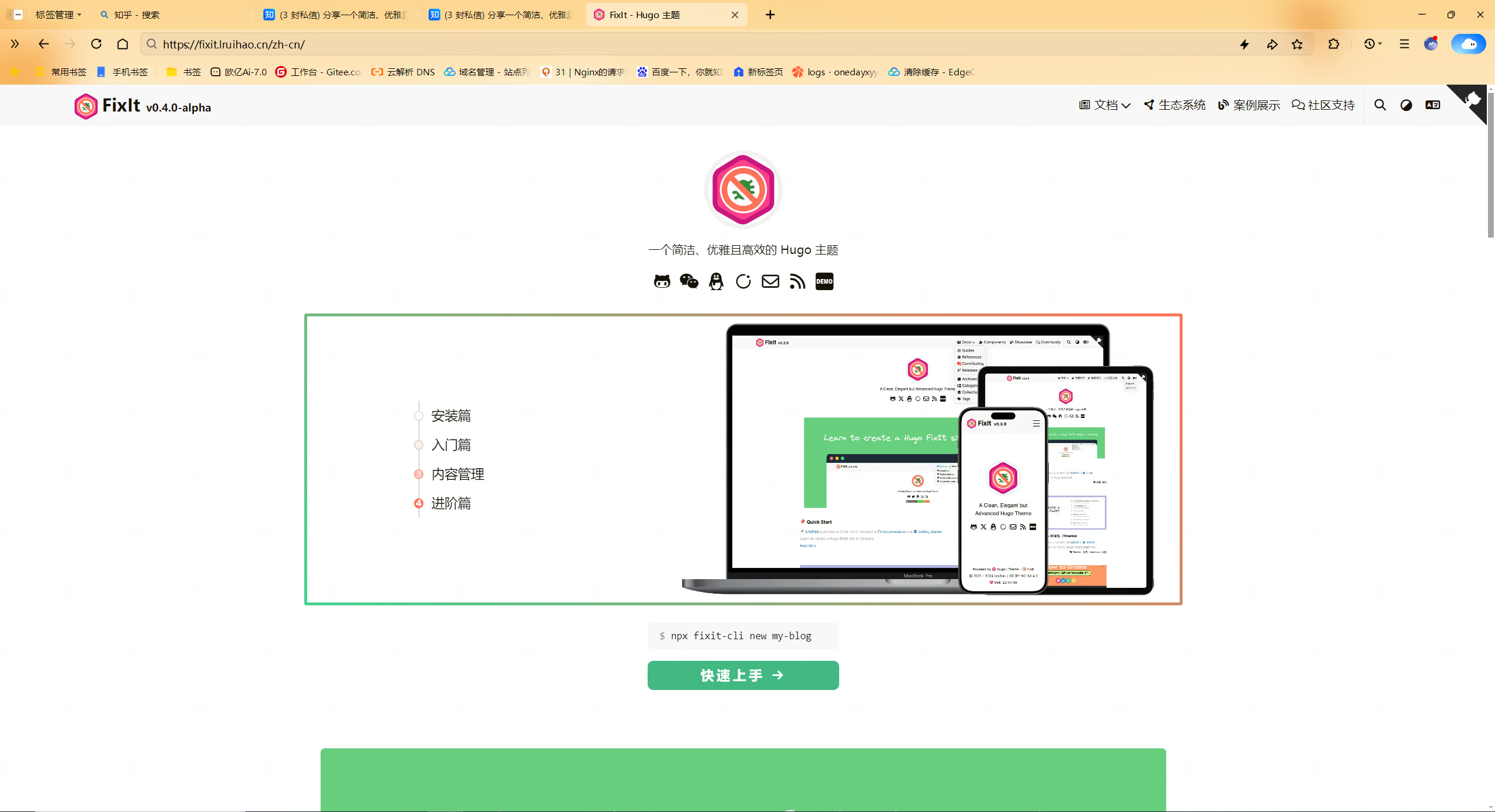
Task: Toggle the dark/light theme switch
Action: point(1406,105)
